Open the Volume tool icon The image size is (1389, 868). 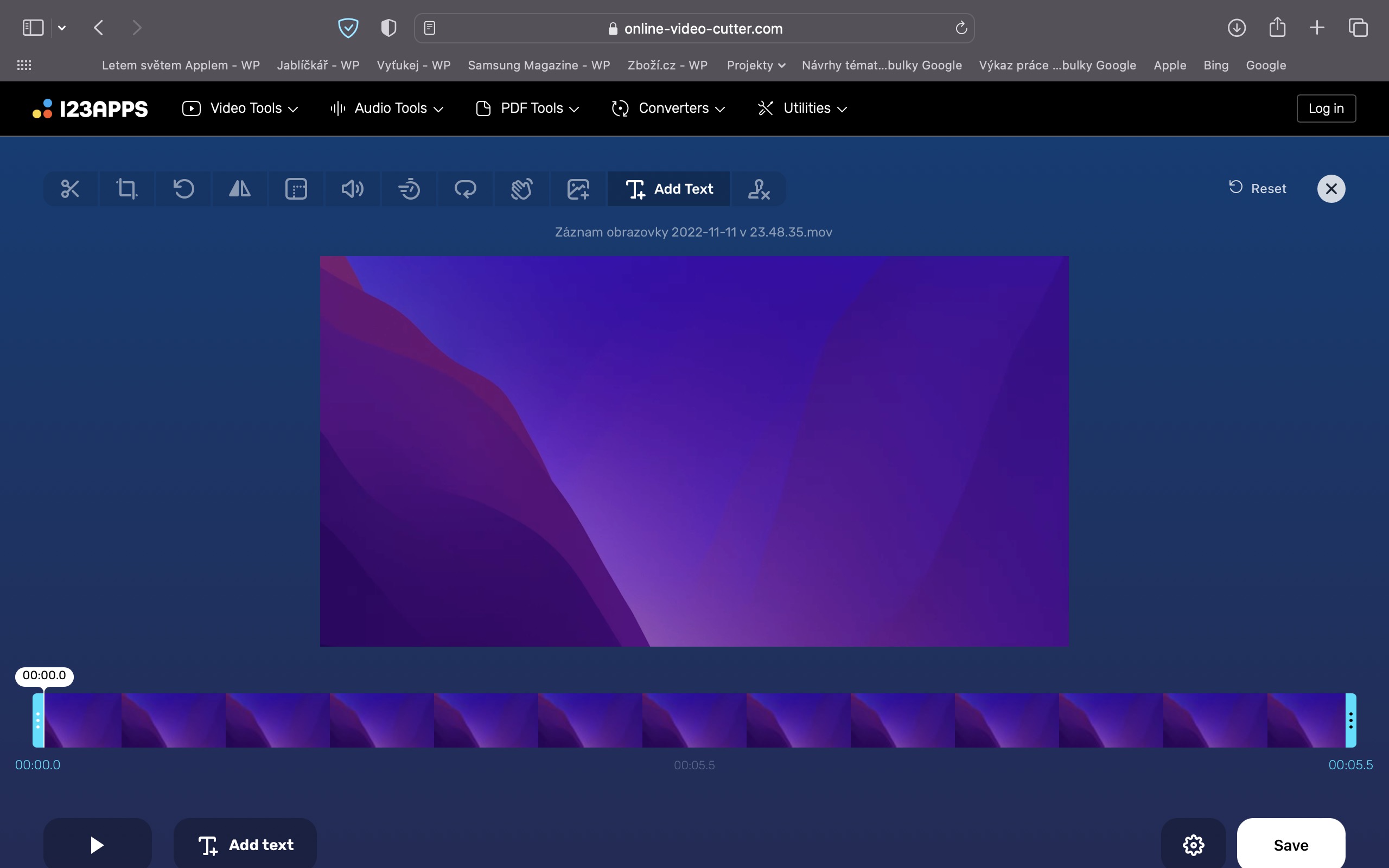[x=352, y=189]
